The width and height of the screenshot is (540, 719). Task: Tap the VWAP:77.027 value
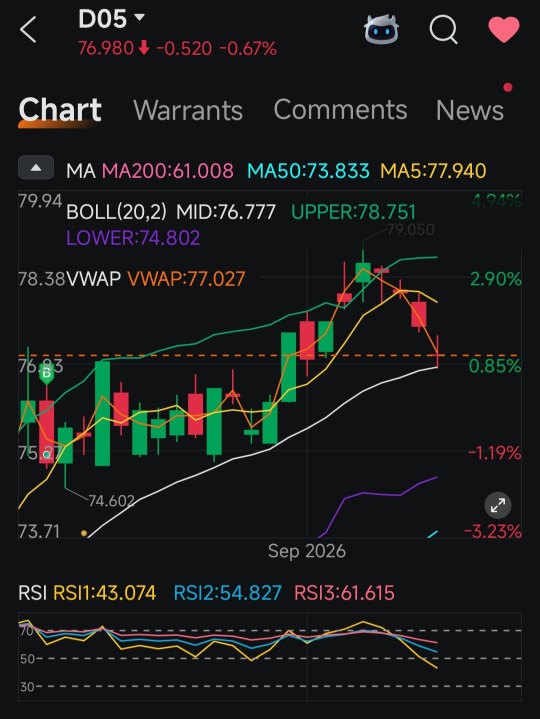(186, 279)
